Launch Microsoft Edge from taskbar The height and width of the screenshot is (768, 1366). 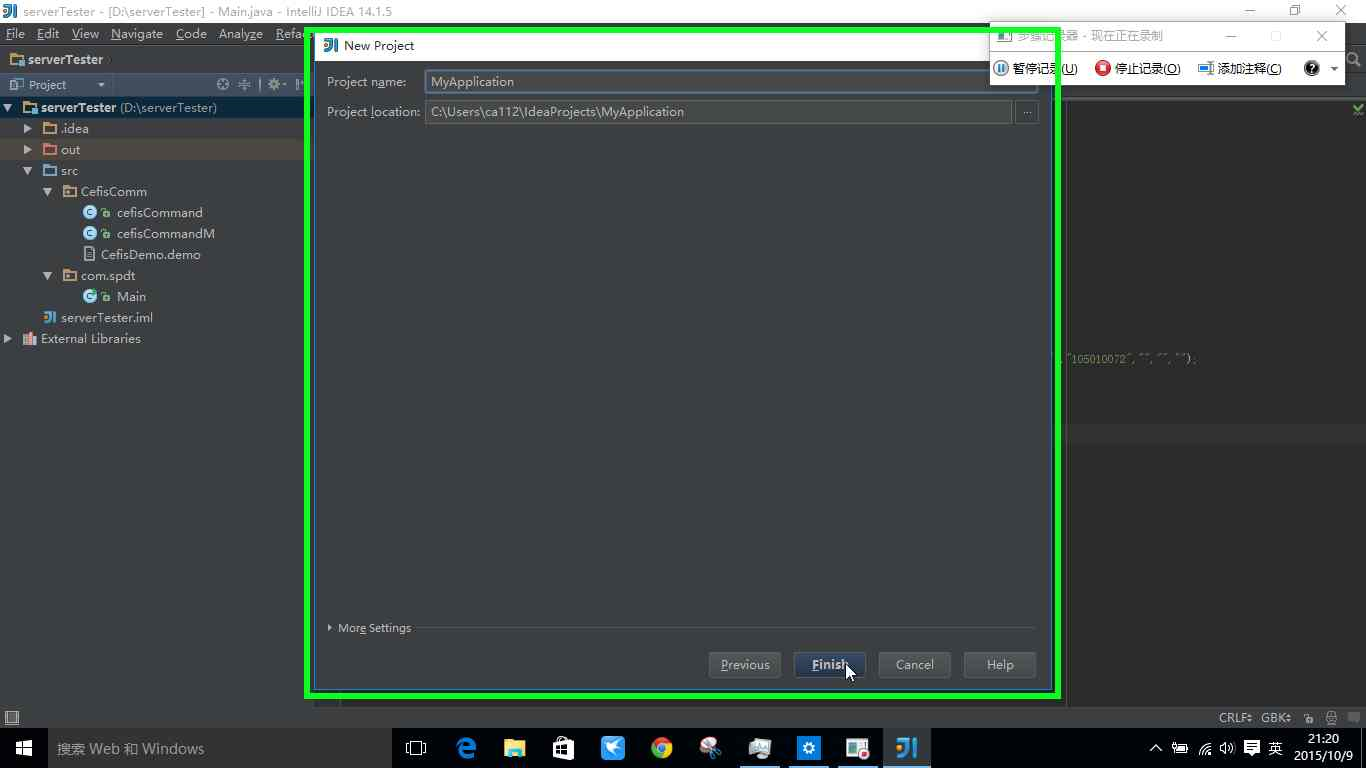tap(466, 748)
